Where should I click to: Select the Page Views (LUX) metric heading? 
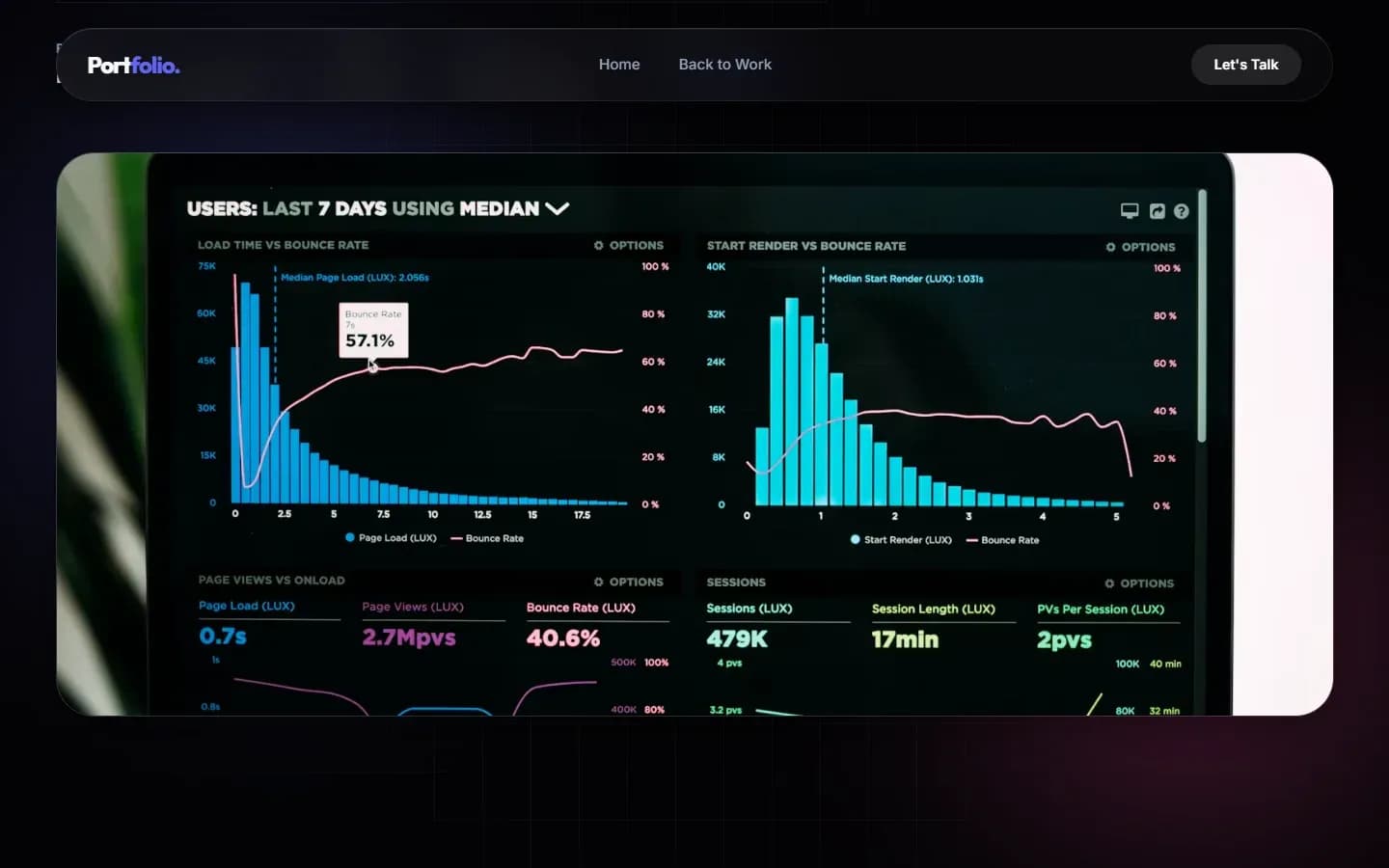[x=413, y=607]
